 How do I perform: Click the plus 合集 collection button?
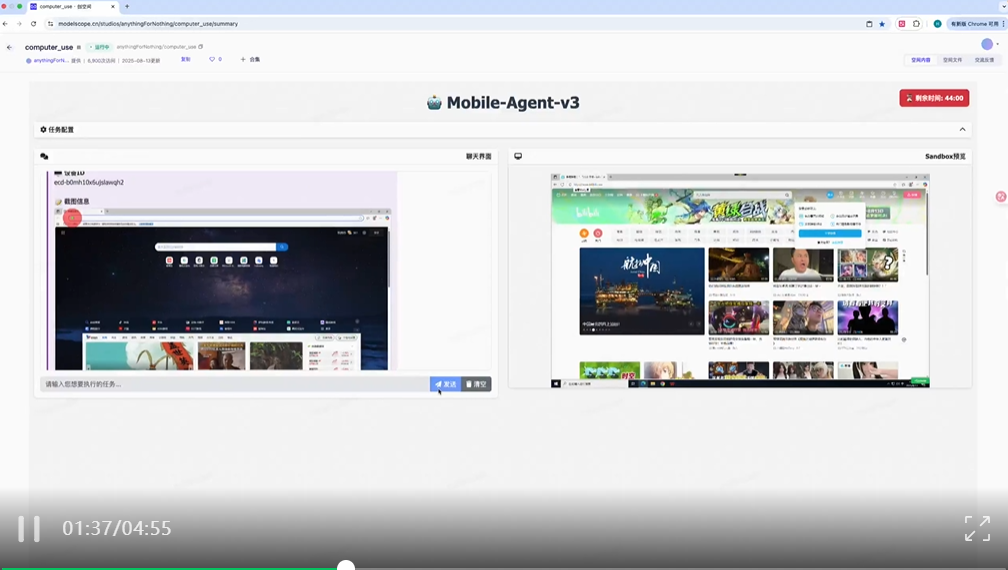pyautogui.click(x=251, y=59)
